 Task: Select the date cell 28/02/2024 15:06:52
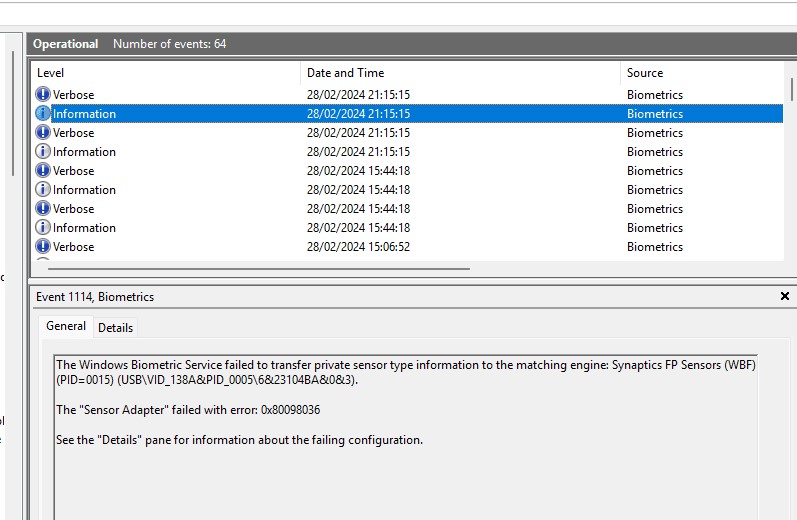358,247
